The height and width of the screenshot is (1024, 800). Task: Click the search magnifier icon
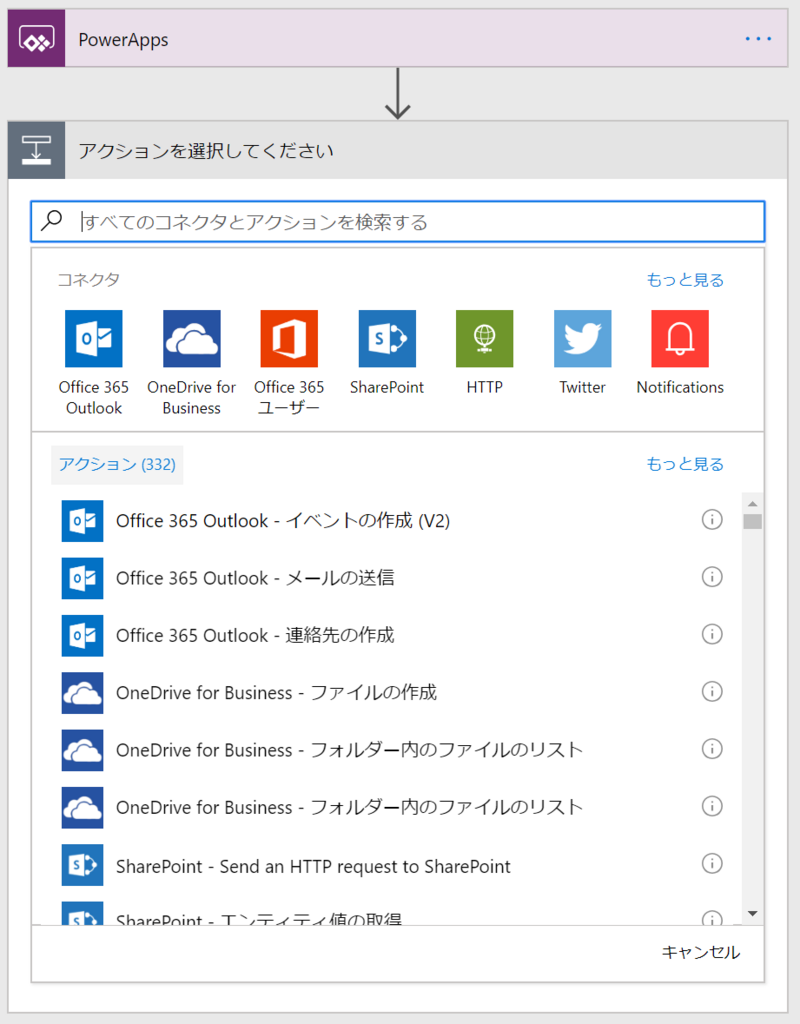click(52, 221)
